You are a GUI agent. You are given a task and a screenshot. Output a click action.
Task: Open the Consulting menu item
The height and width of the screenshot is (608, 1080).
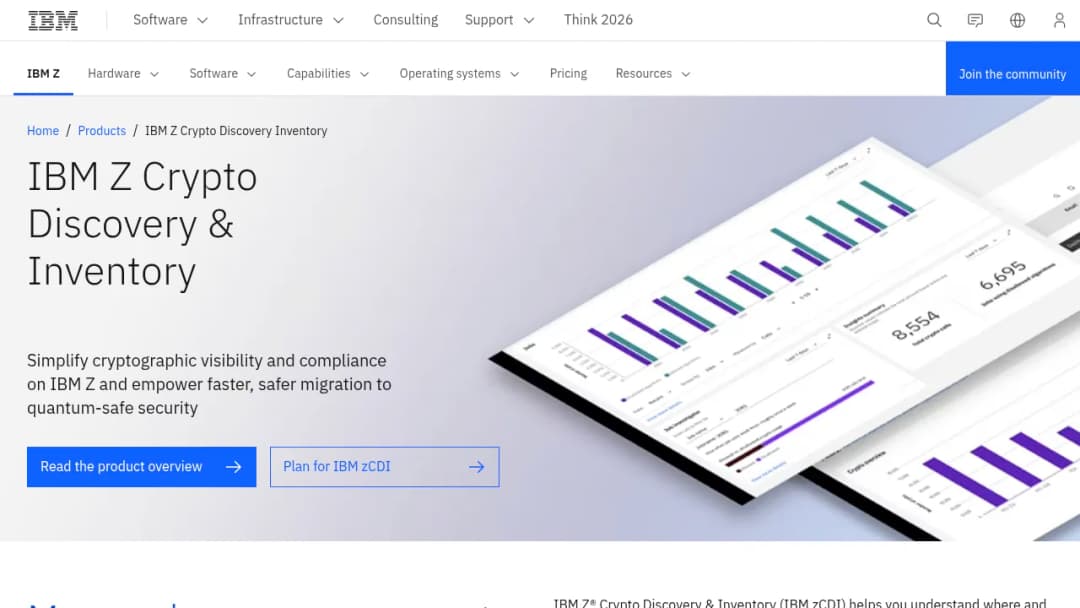click(406, 20)
